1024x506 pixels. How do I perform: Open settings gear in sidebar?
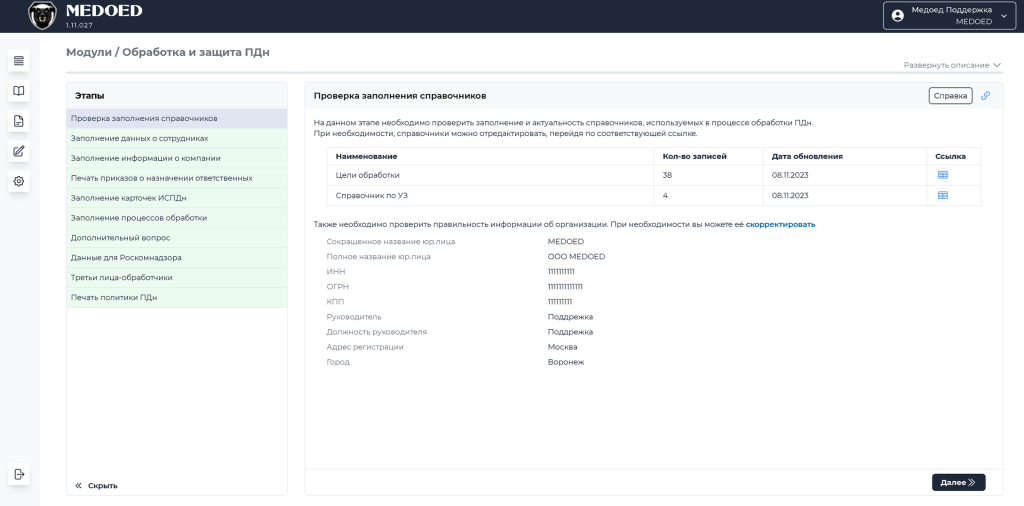tap(19, 182)
